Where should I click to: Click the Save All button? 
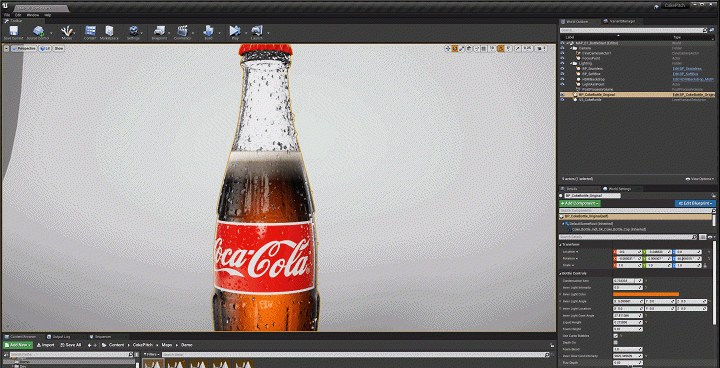click(x=70, y=345)
